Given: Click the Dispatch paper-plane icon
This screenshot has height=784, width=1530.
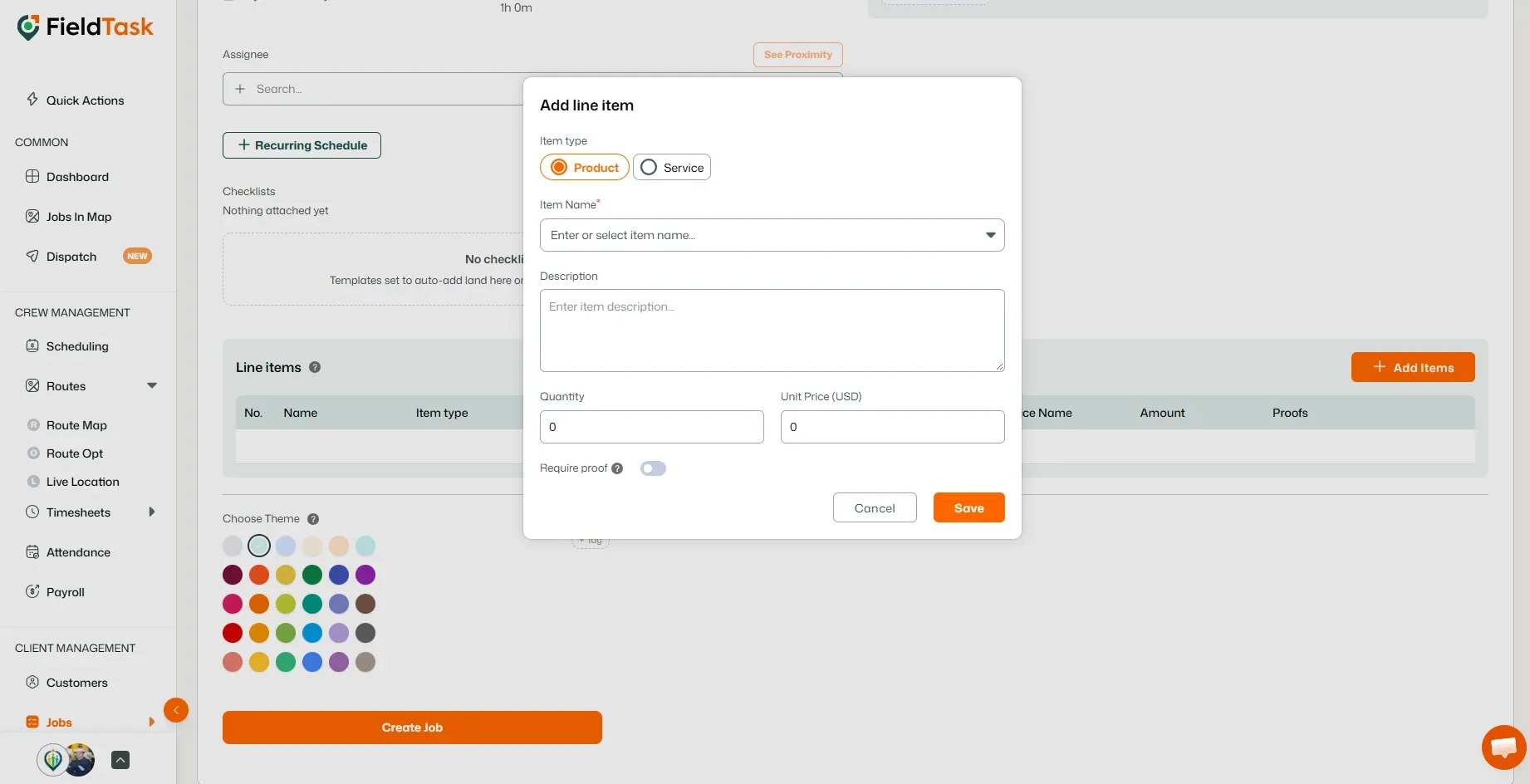Looking at the screenshot, I should coord(32,256).
